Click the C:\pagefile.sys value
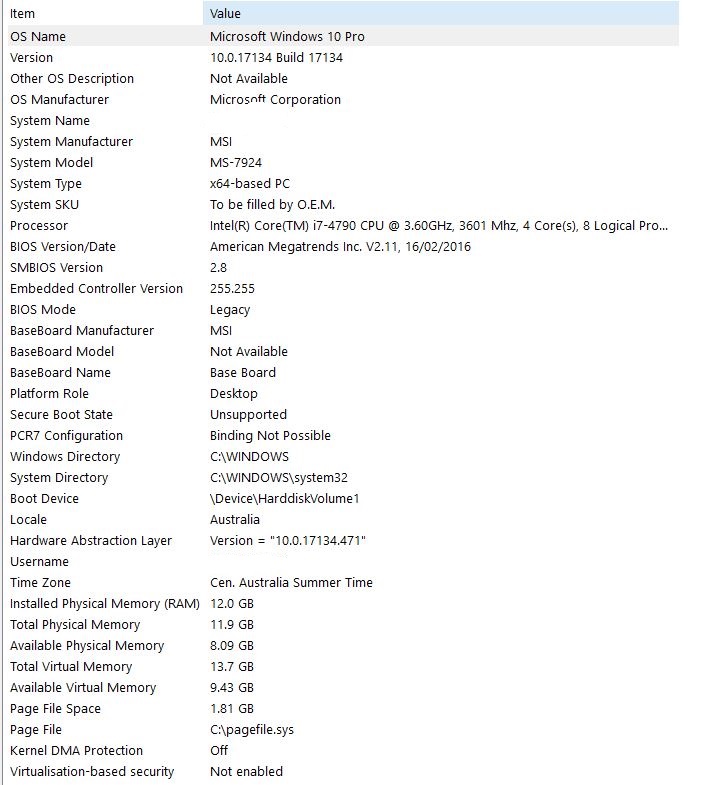Screen dimensions: 709x785 tap(252, 730)
